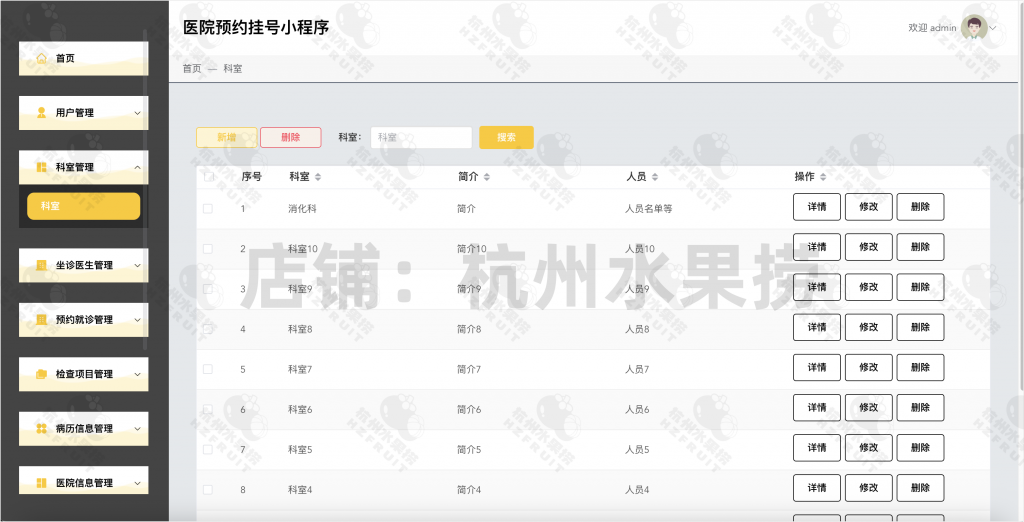1024x522 pixels.
Task: Check the row for 科室10
Action: pyautogui.click(x=208, y=249)
